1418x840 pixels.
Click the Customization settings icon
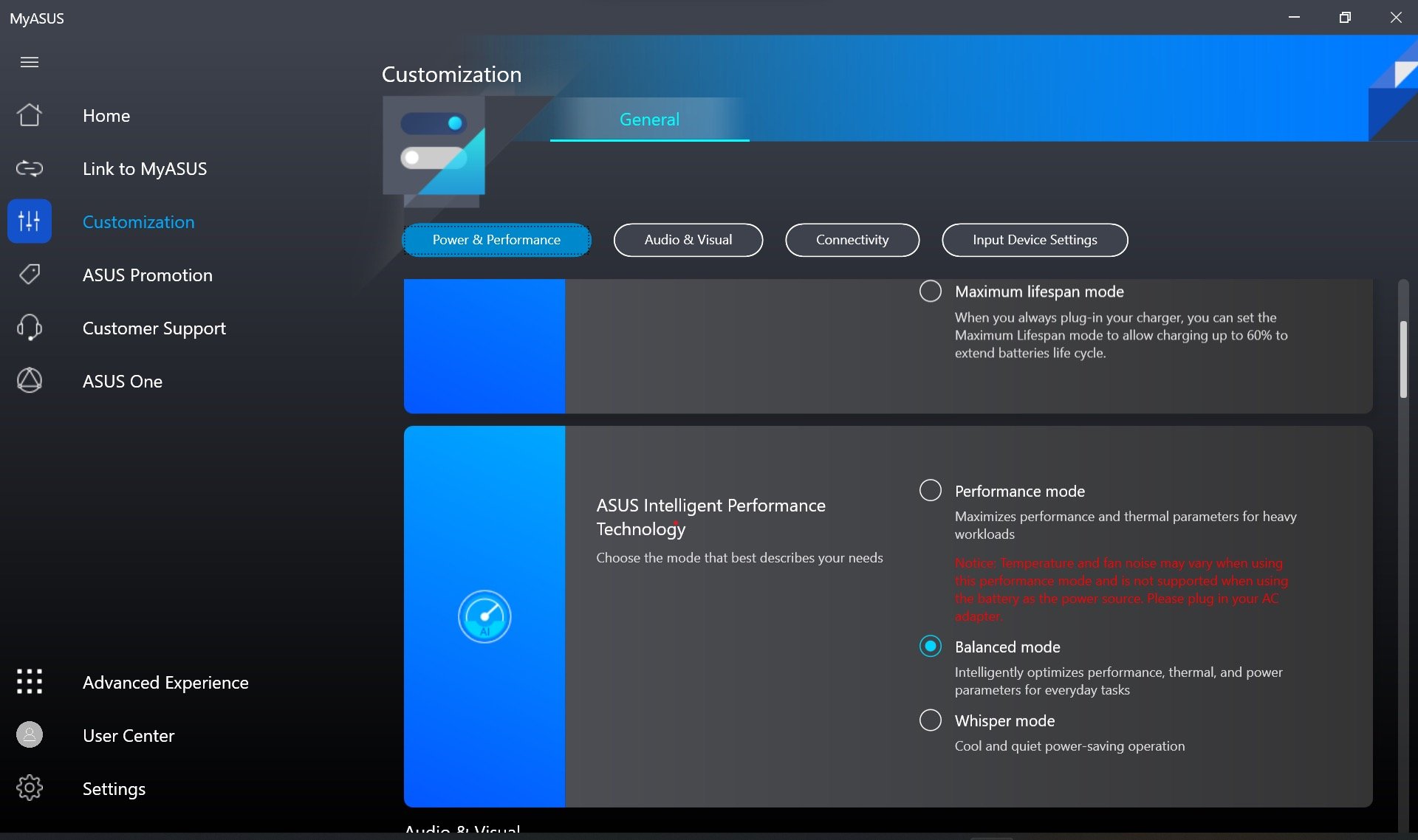(x=29, y=221)
